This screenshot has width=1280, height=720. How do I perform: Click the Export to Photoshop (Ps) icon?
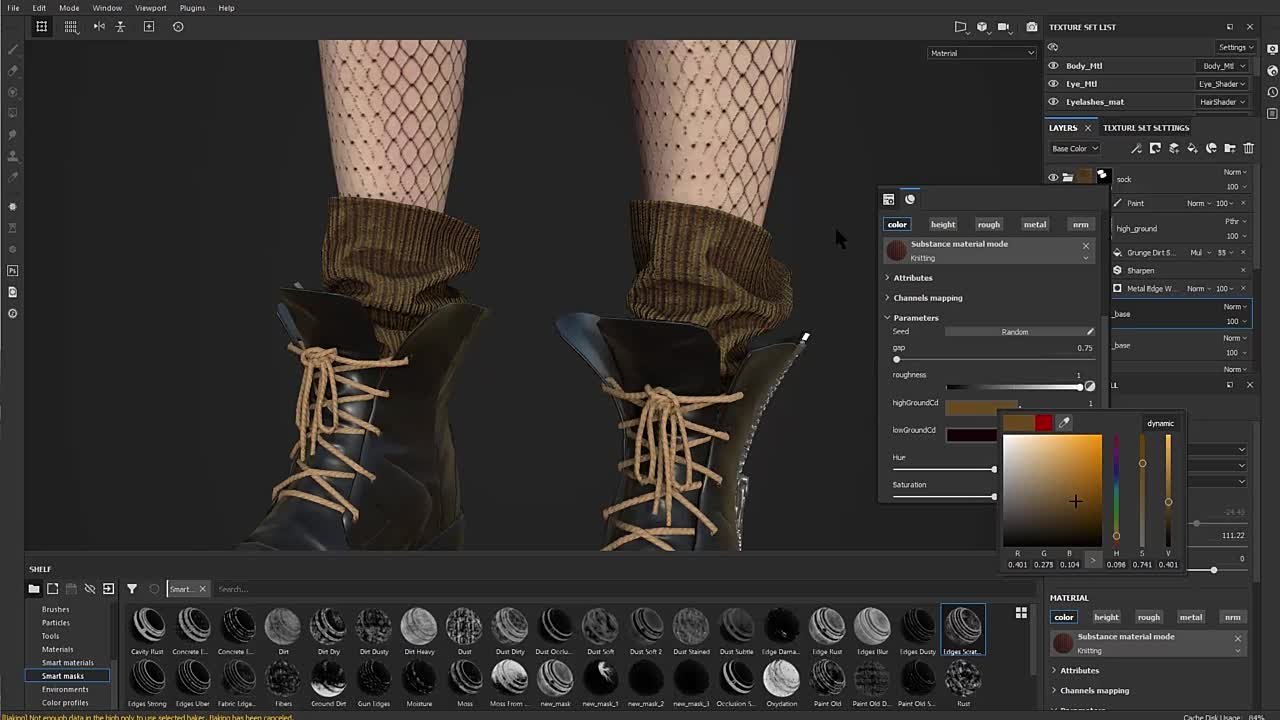click(x=12, y=270)
